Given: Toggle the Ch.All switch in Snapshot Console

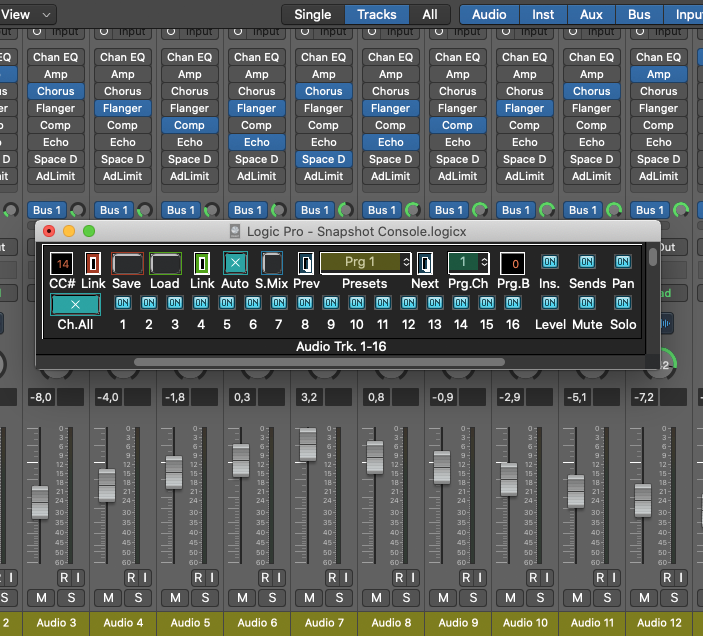Looking at the screenshot, I should click(75, 305).
